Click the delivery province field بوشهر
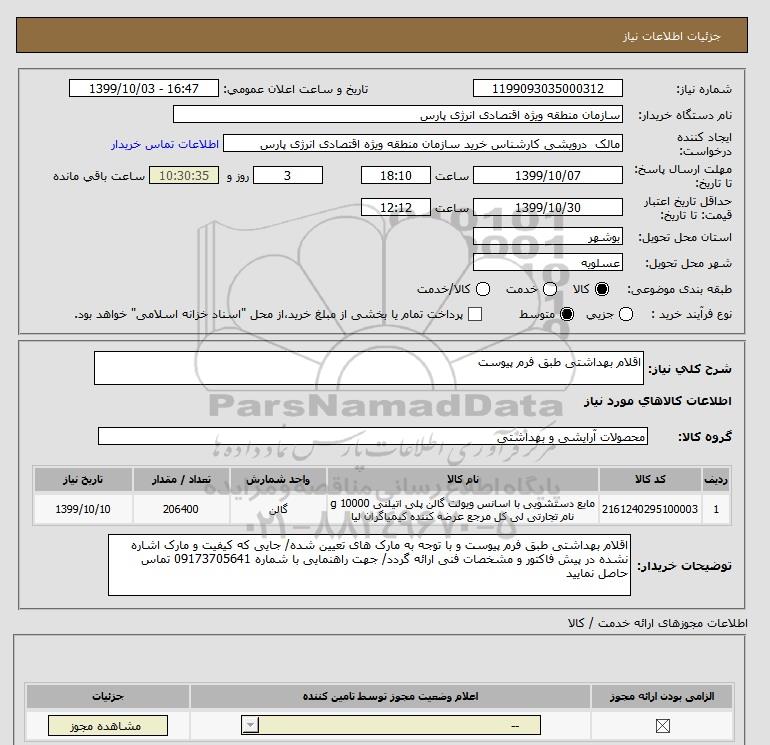 pos(548,237)
